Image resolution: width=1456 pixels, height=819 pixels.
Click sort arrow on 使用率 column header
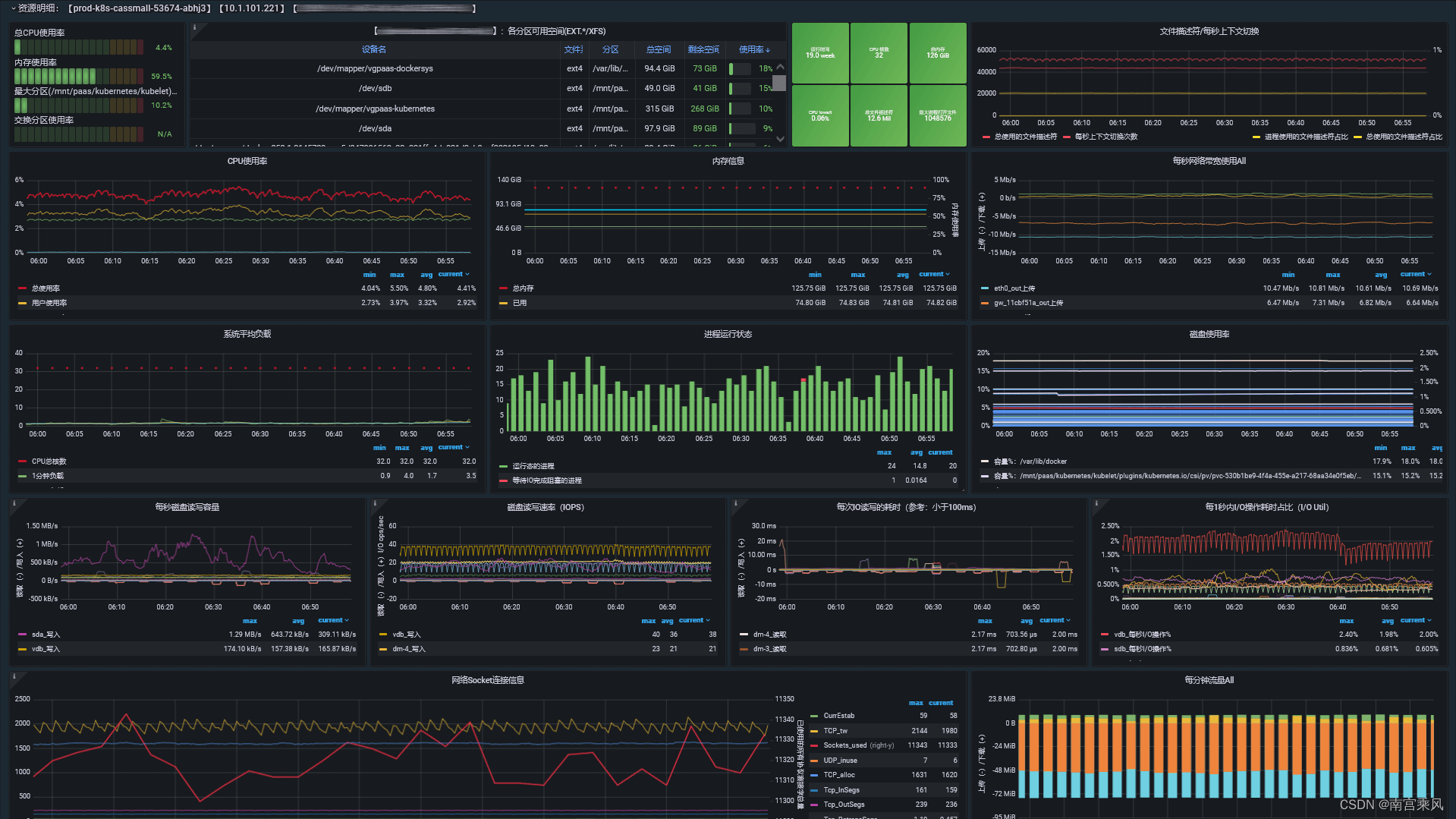coord(768,50)
